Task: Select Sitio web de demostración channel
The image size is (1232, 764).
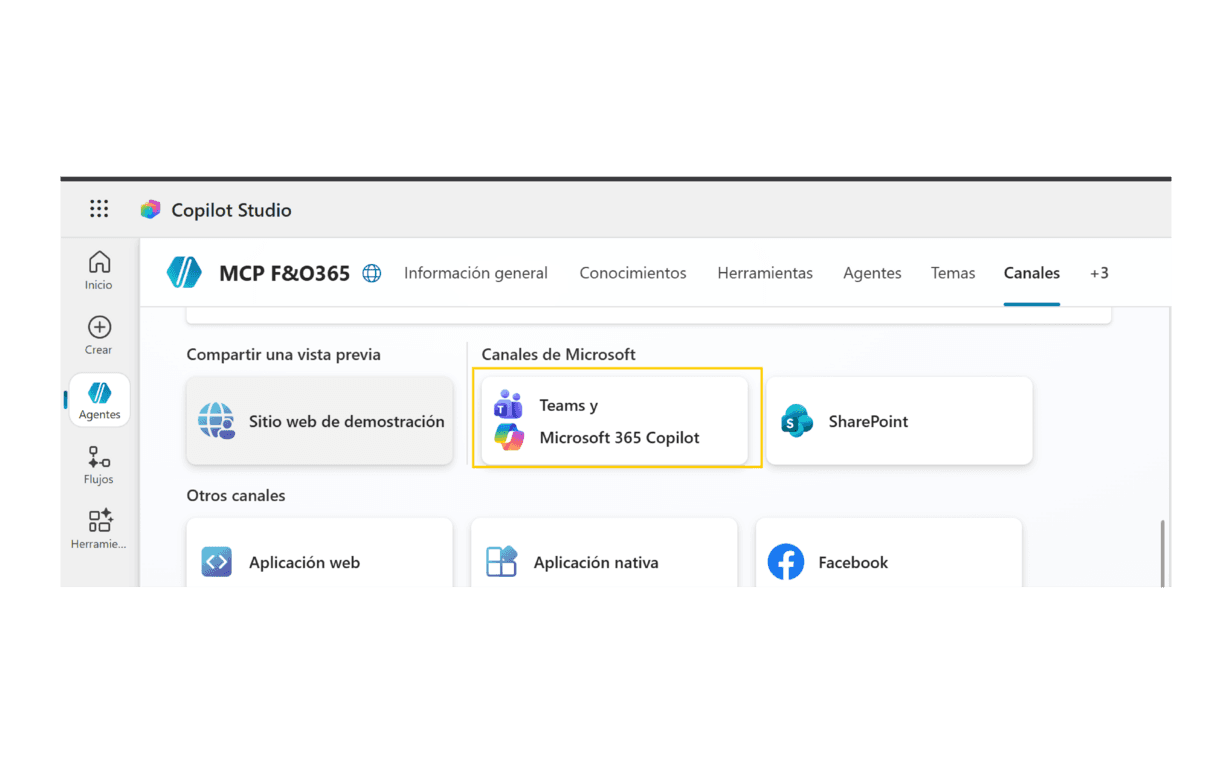Action: click(320, 421)
